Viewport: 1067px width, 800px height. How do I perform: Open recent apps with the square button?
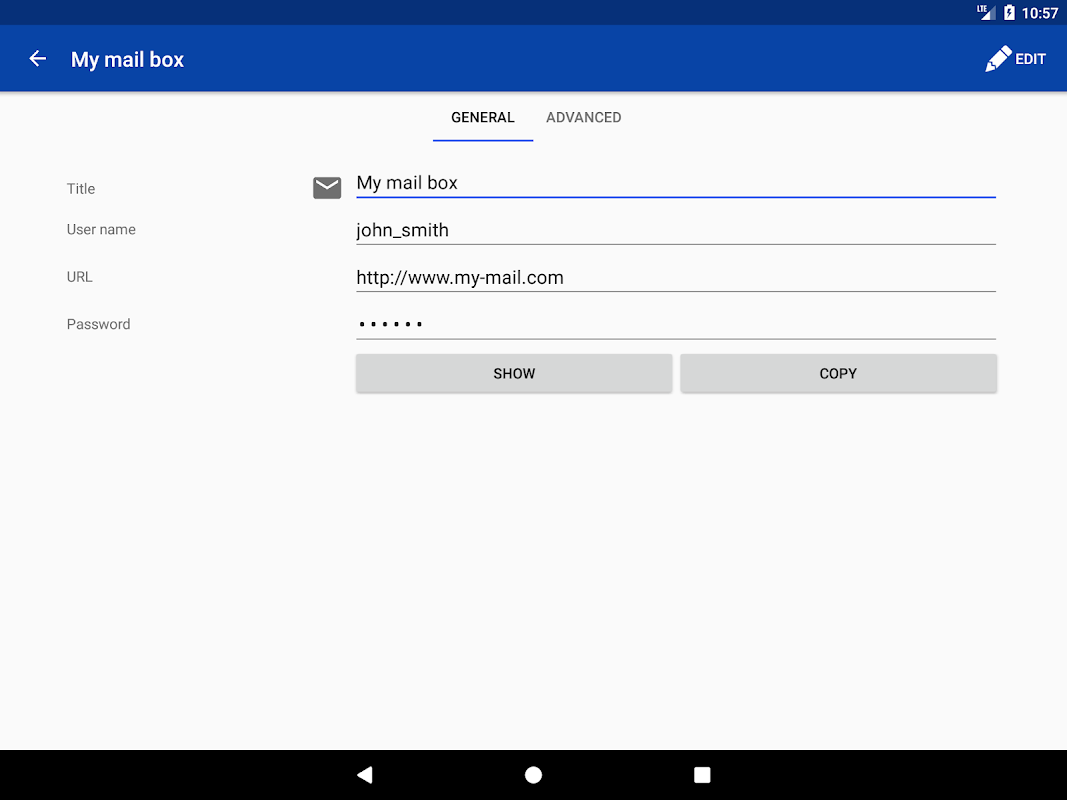[x=702, y=775]
